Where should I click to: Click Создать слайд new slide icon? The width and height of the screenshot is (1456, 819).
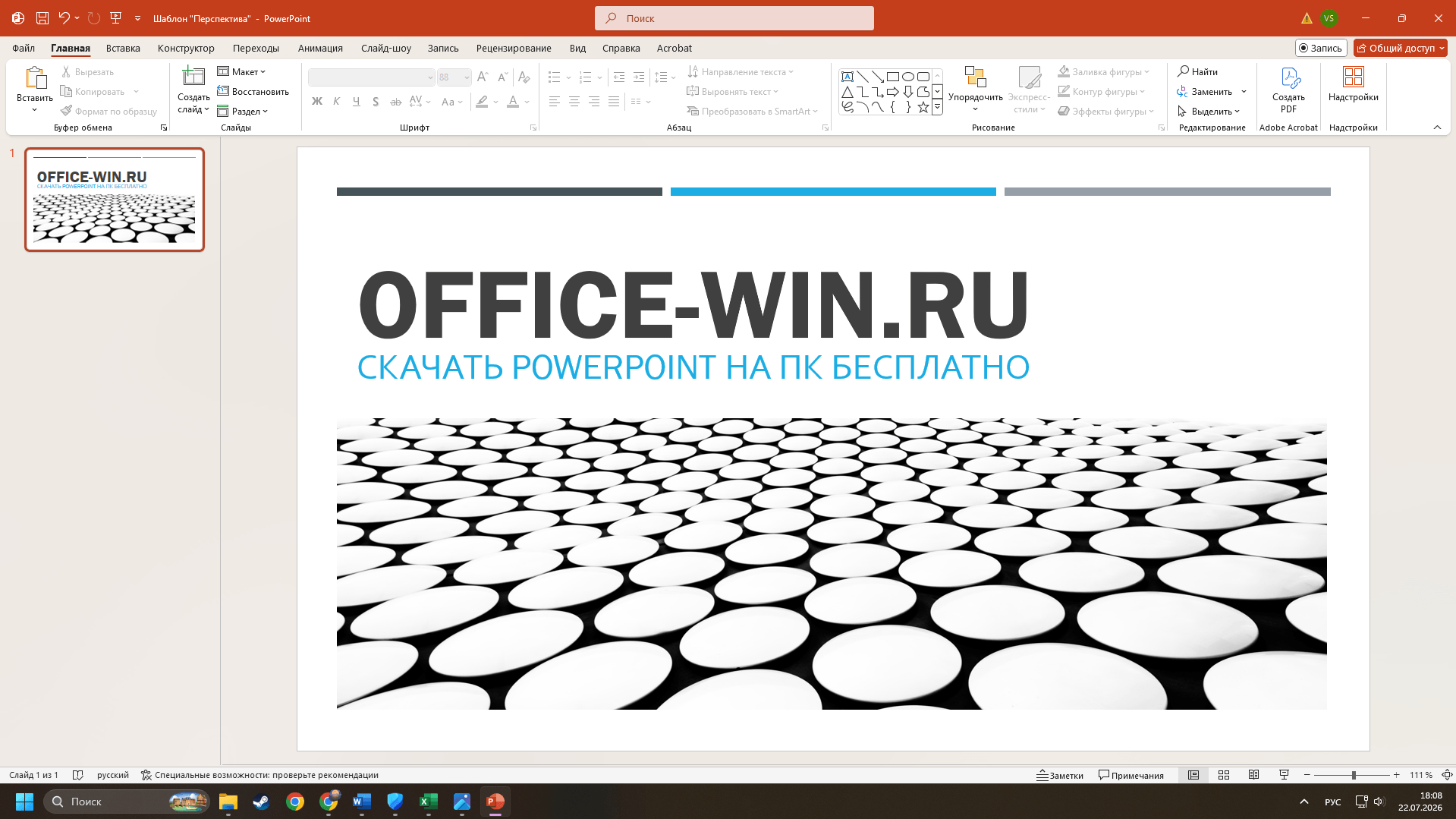[x=193, y=77]
